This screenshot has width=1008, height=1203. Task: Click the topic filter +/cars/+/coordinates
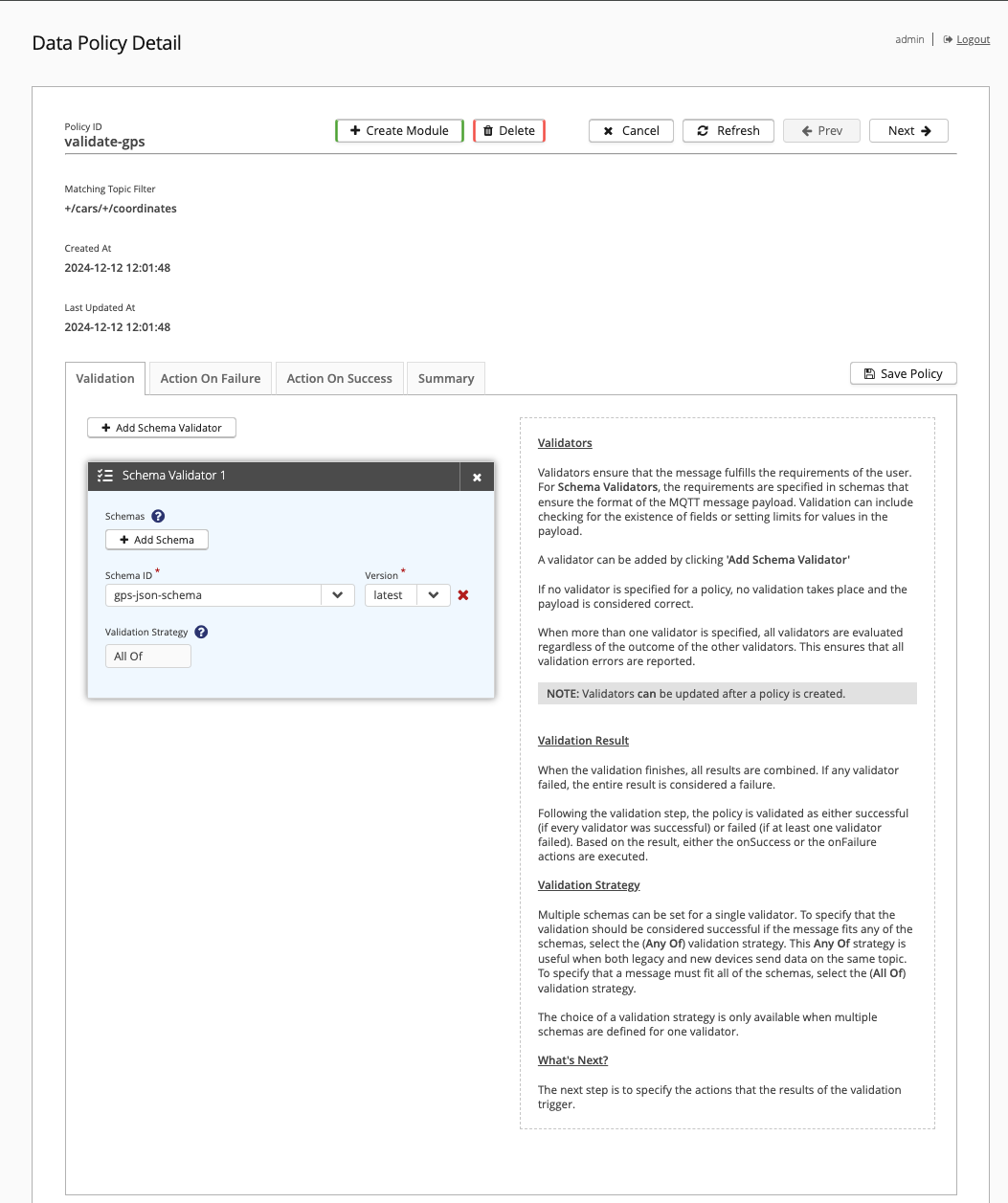pos(121,209)
